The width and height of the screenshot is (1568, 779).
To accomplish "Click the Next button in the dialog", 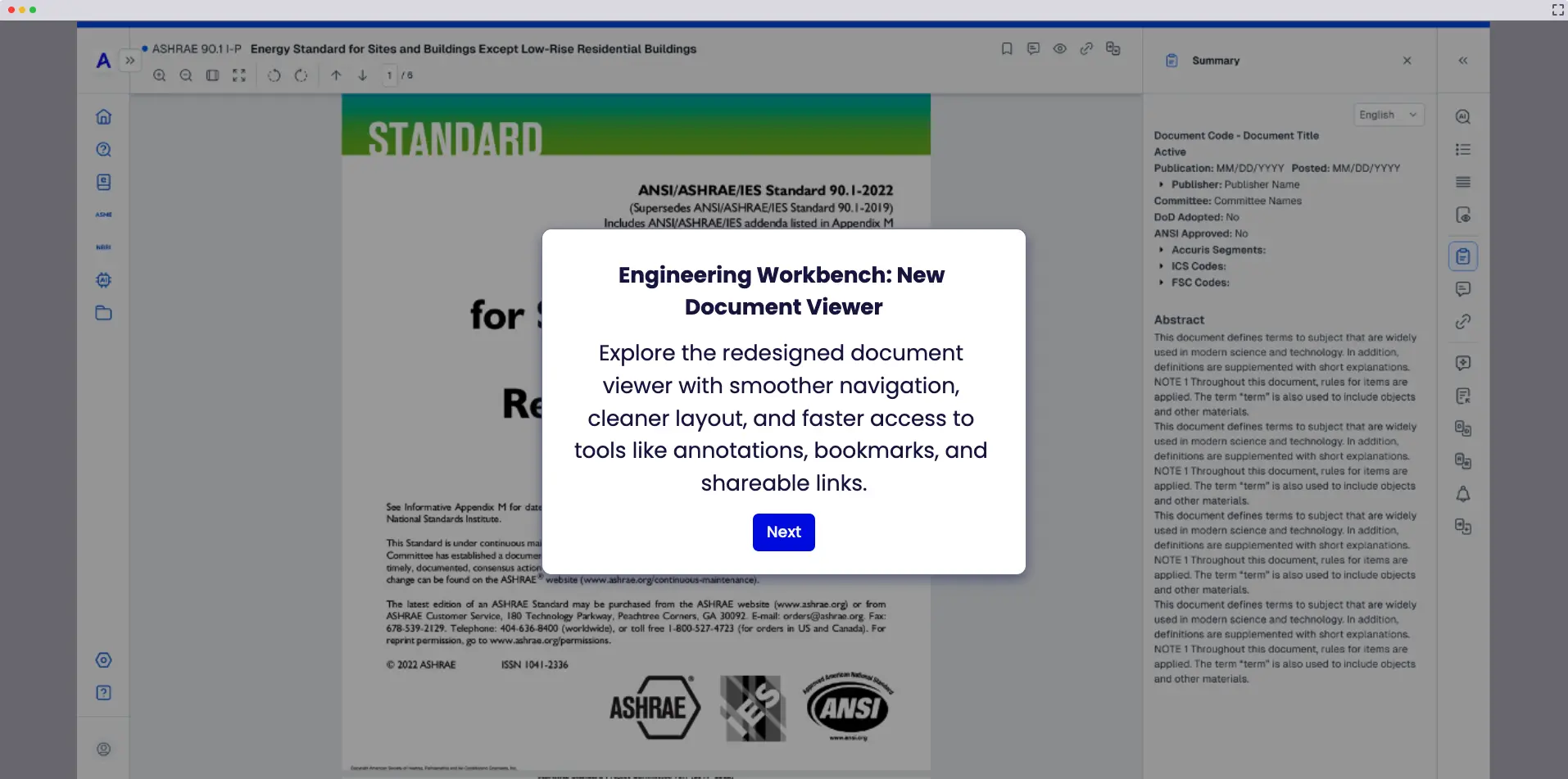I will click(783, 532).
